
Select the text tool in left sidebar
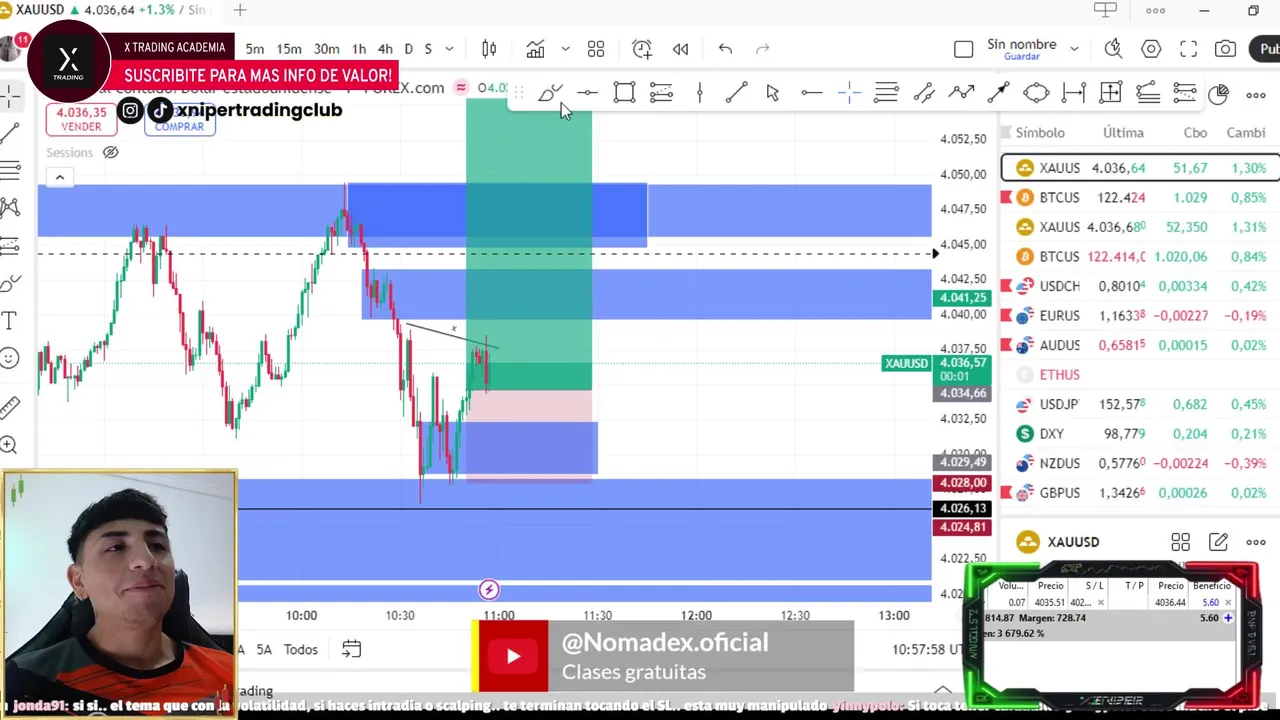pos(9,321)
